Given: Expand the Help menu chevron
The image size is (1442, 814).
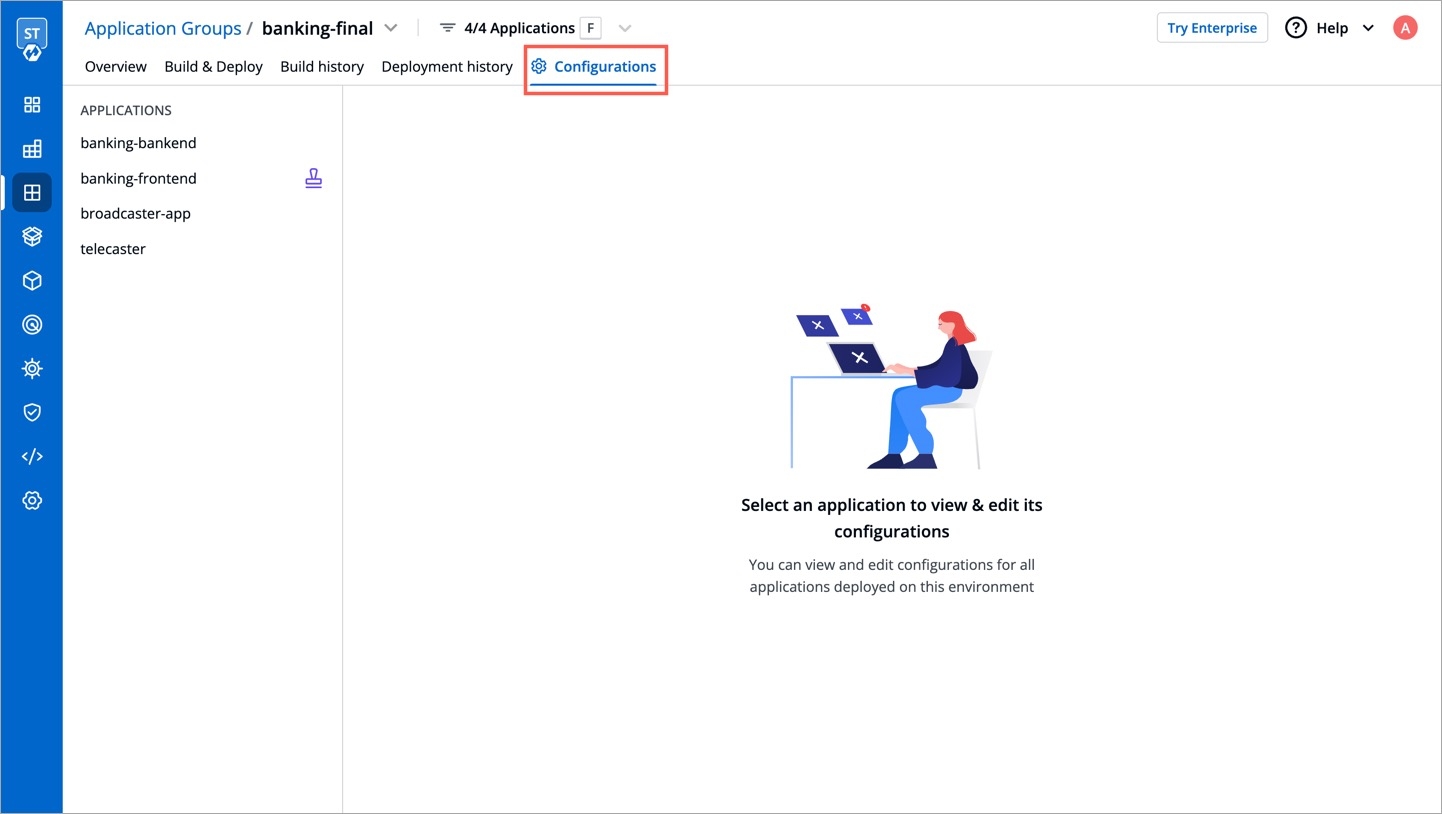Looking at the screenshot, I should 1369,28.
